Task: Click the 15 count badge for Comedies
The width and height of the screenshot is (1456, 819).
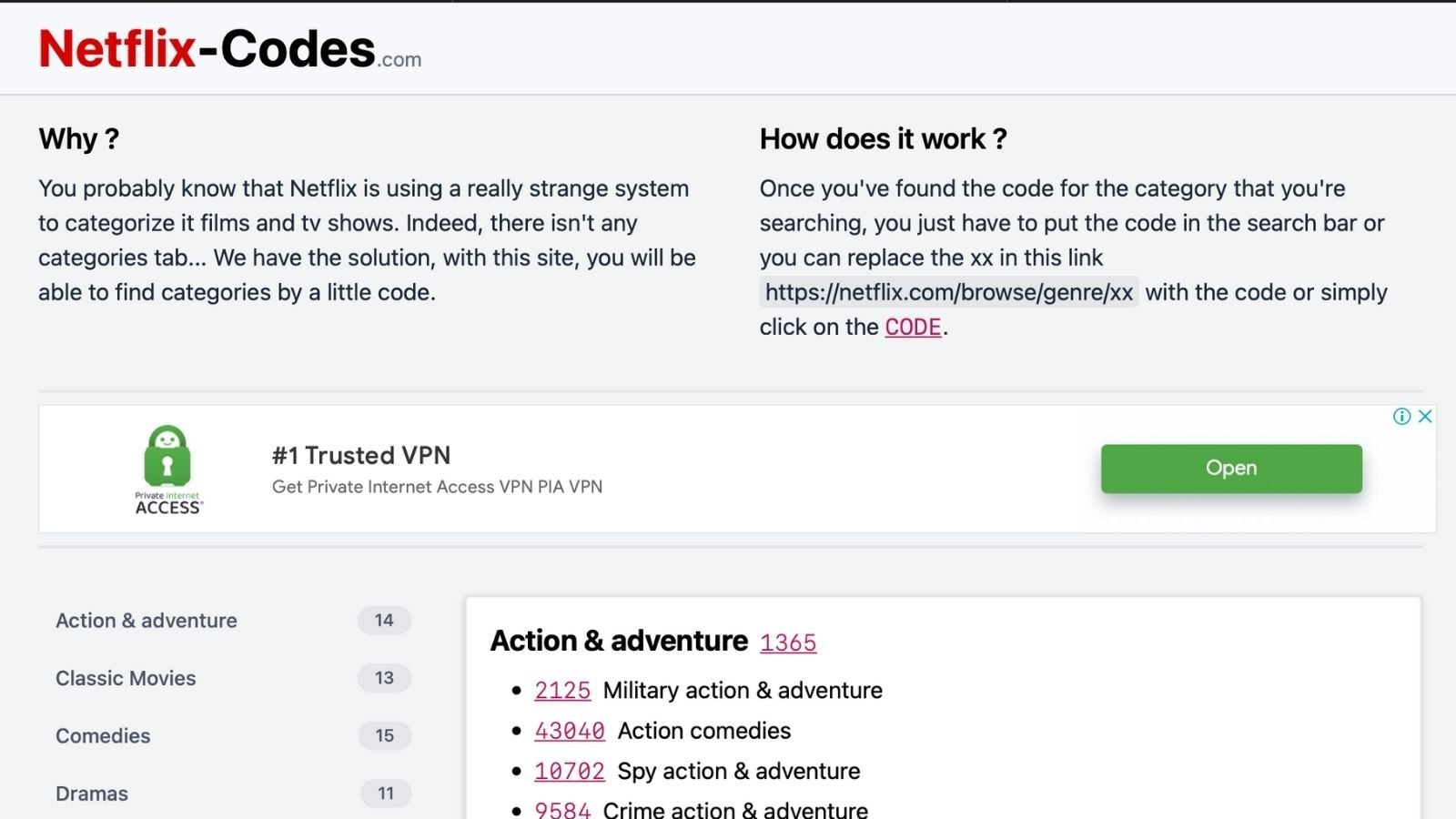Action: tap(384, 735)
